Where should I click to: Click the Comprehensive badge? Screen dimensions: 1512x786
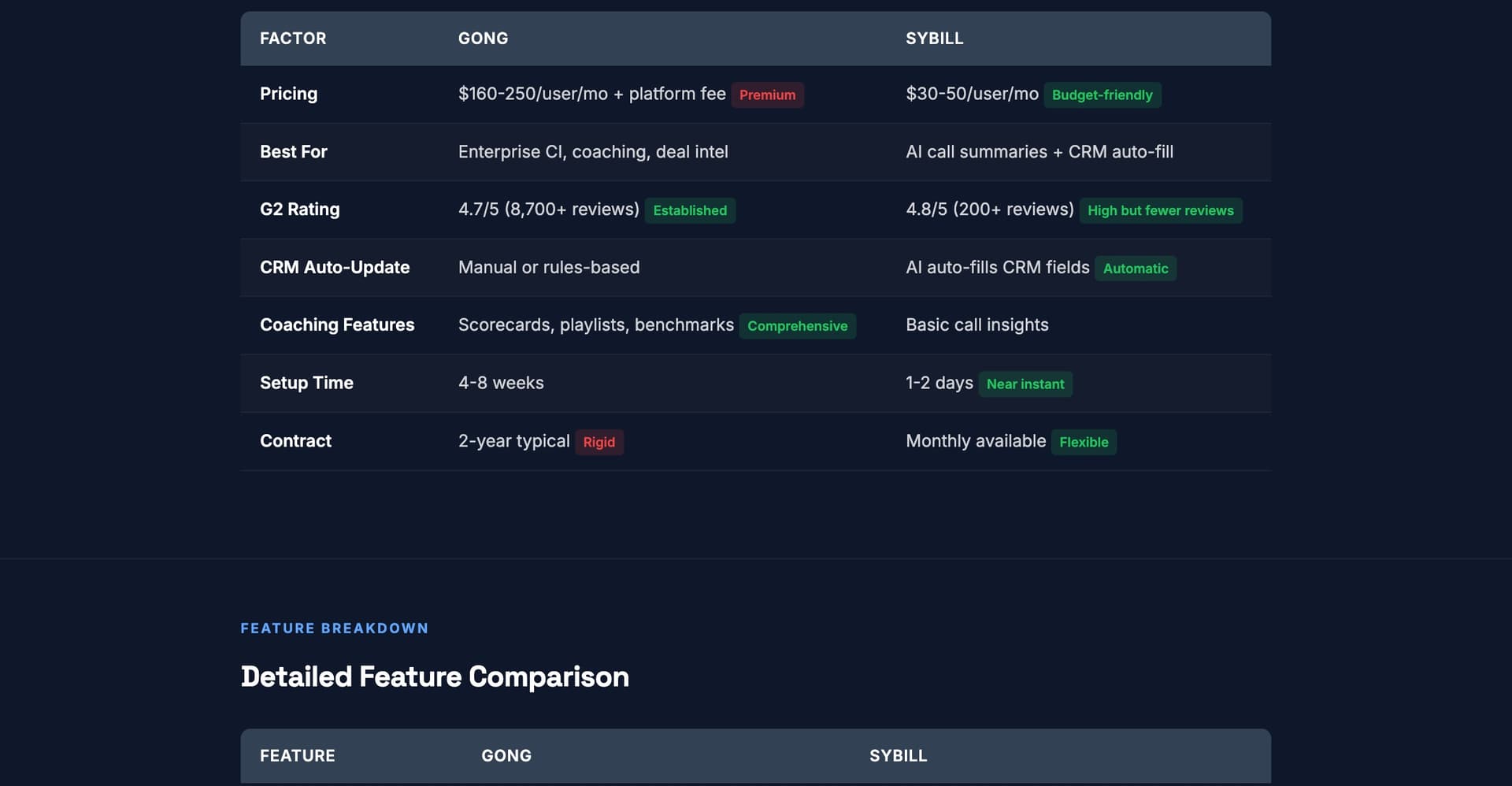click(797, 326)
